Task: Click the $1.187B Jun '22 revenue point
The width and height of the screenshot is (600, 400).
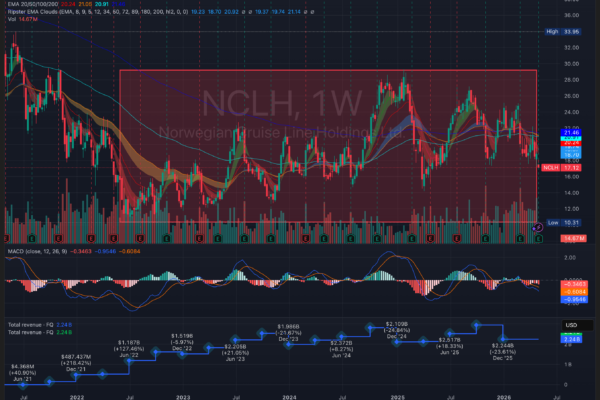Action: (129, 361)
